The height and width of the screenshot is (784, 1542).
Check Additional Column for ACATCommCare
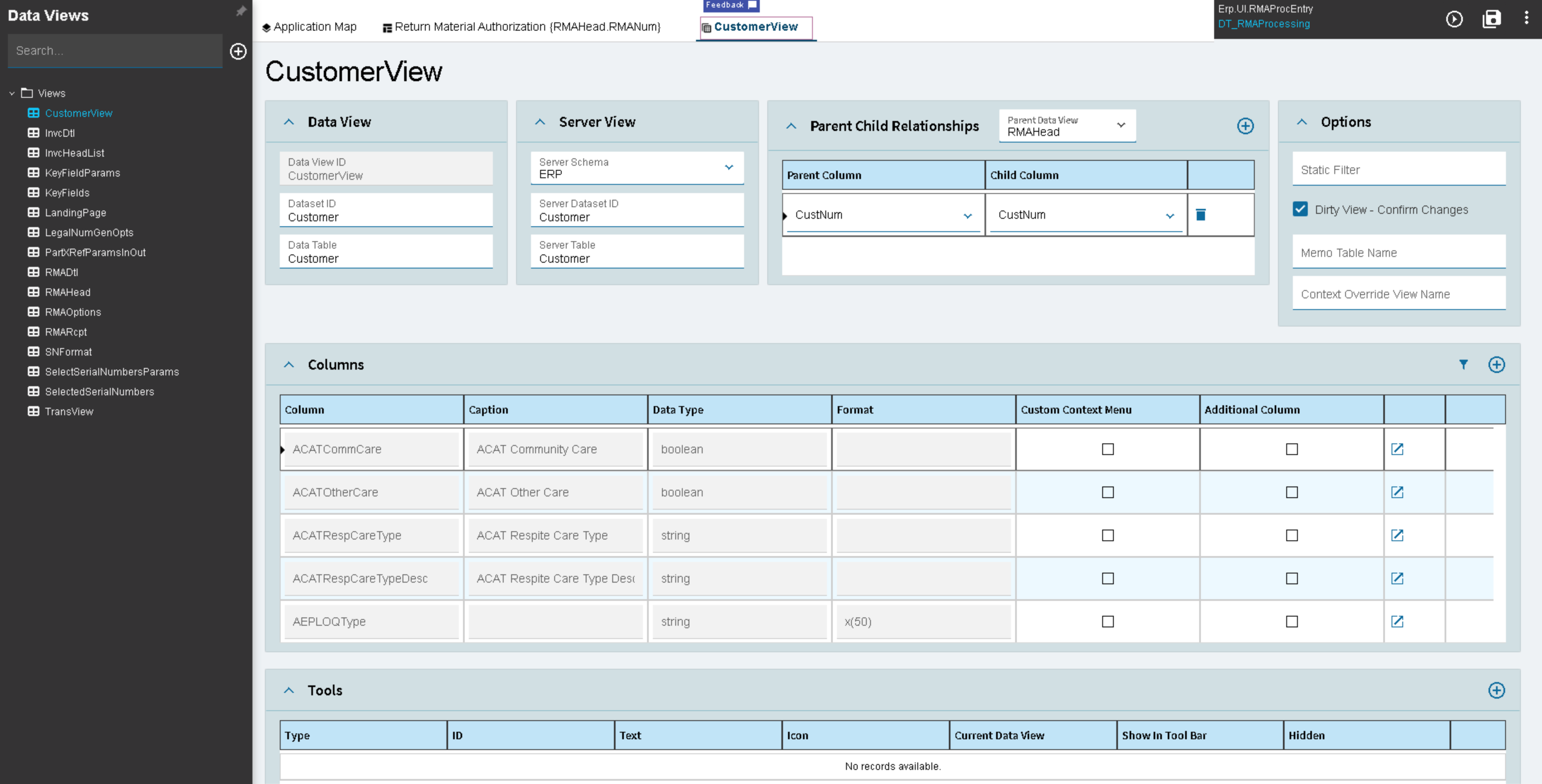pyautogui.click(x=1291, y=450)
